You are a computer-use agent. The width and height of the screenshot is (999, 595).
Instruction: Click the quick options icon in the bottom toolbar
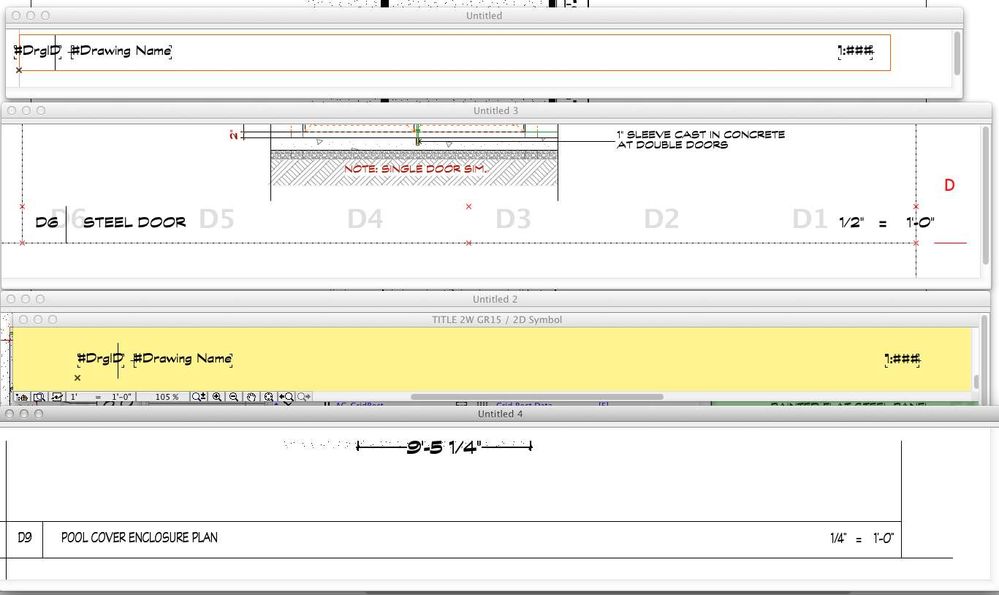coord(22,397)
